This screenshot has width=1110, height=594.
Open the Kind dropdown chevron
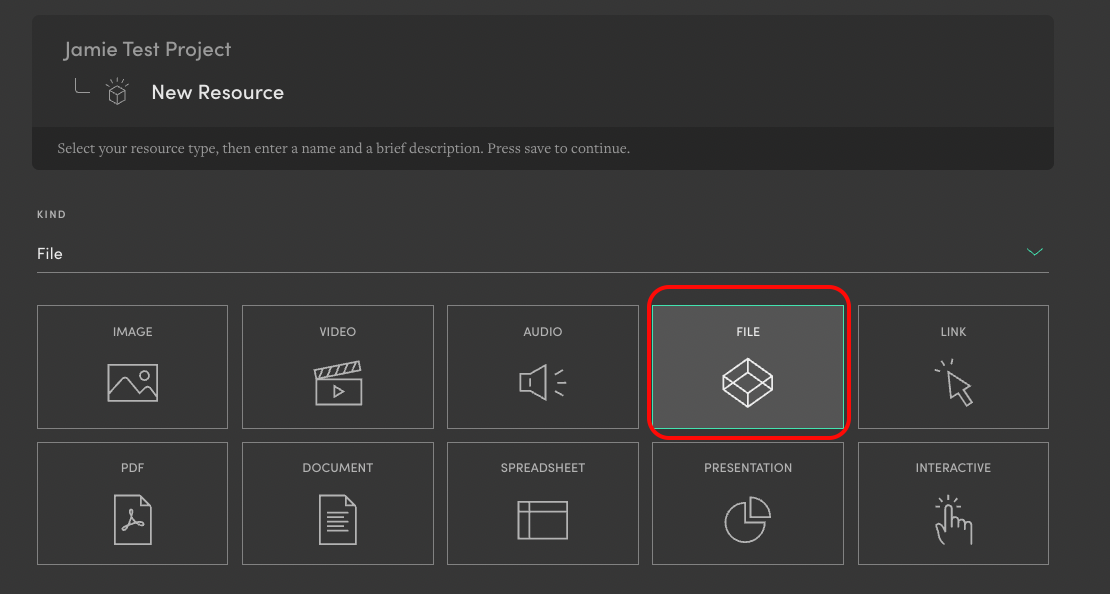click(x=1035, y=252)
